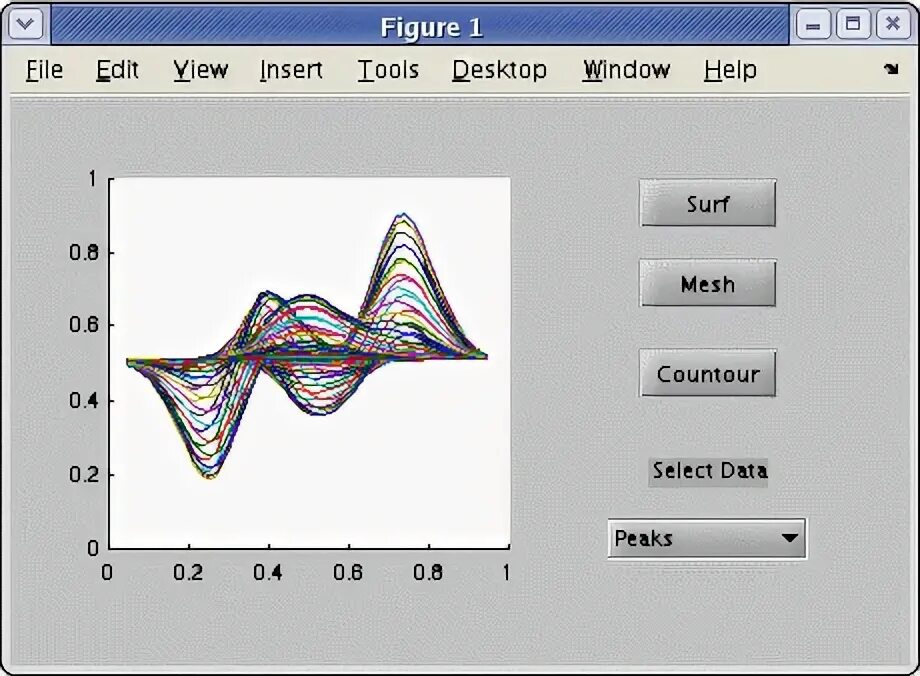This screenshot has width=920, height=676.
Task: Click the Mesh button
Action: click(708, 283)
